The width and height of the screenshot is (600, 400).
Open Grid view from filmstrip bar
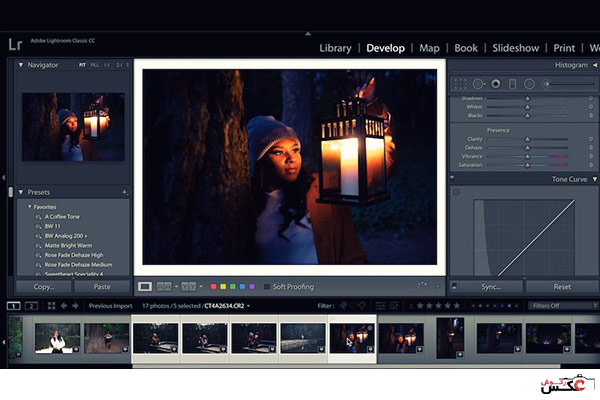51,306
